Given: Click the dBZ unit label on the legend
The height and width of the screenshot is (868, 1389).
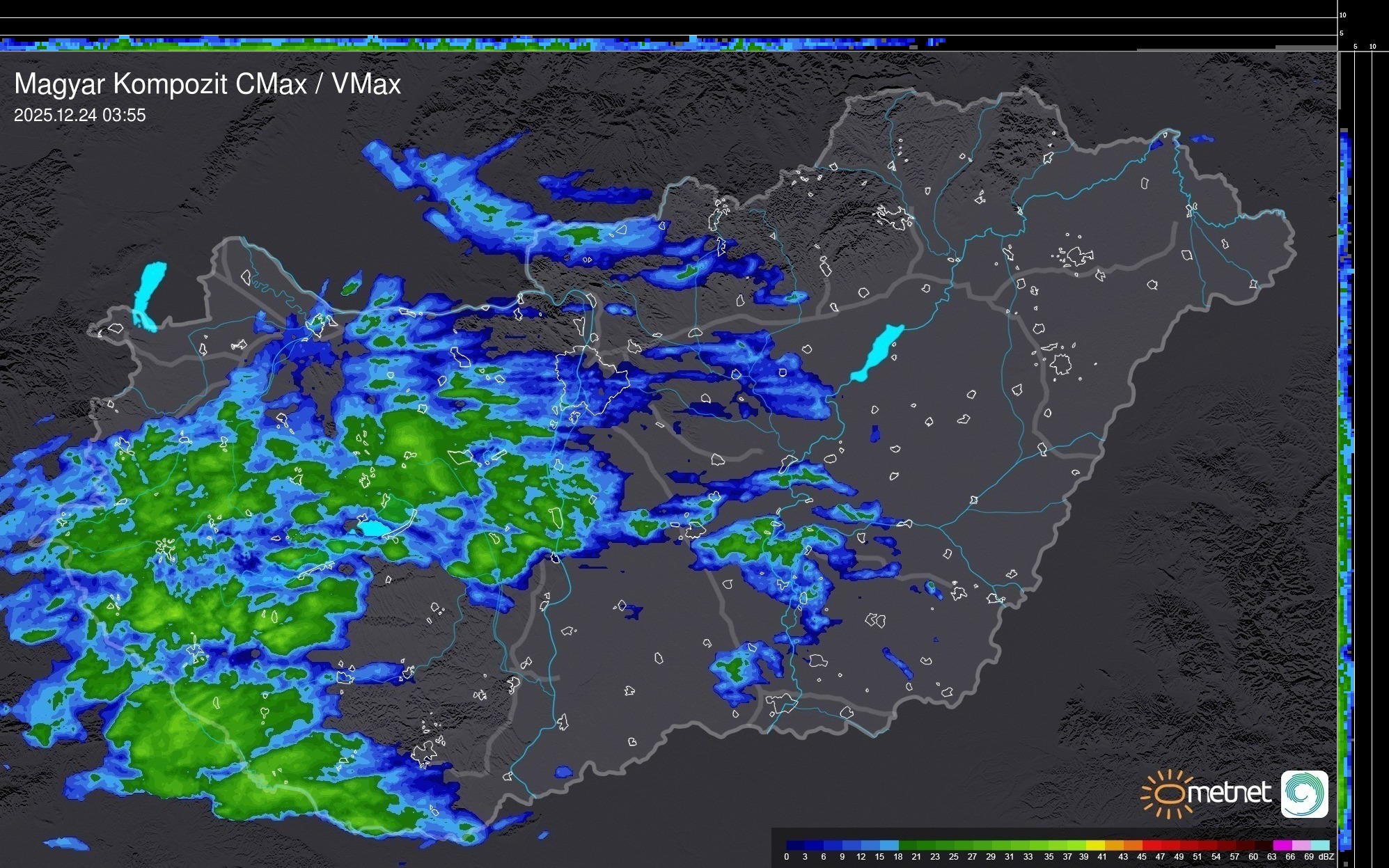Looking at the screenshot, I should tap(1326, 857).
